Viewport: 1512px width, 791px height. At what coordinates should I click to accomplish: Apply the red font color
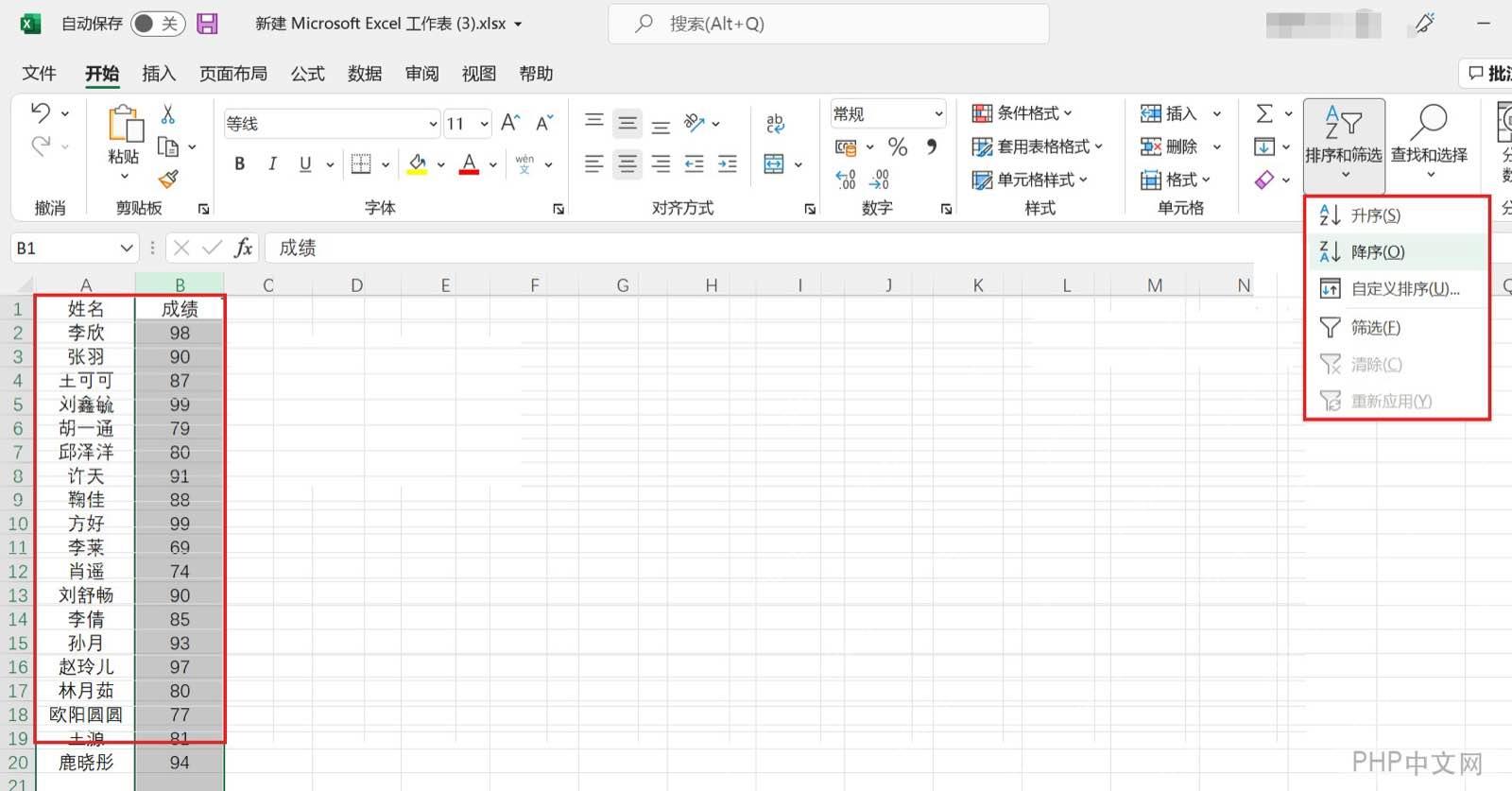pyautogui.click(x=469, y=164)
